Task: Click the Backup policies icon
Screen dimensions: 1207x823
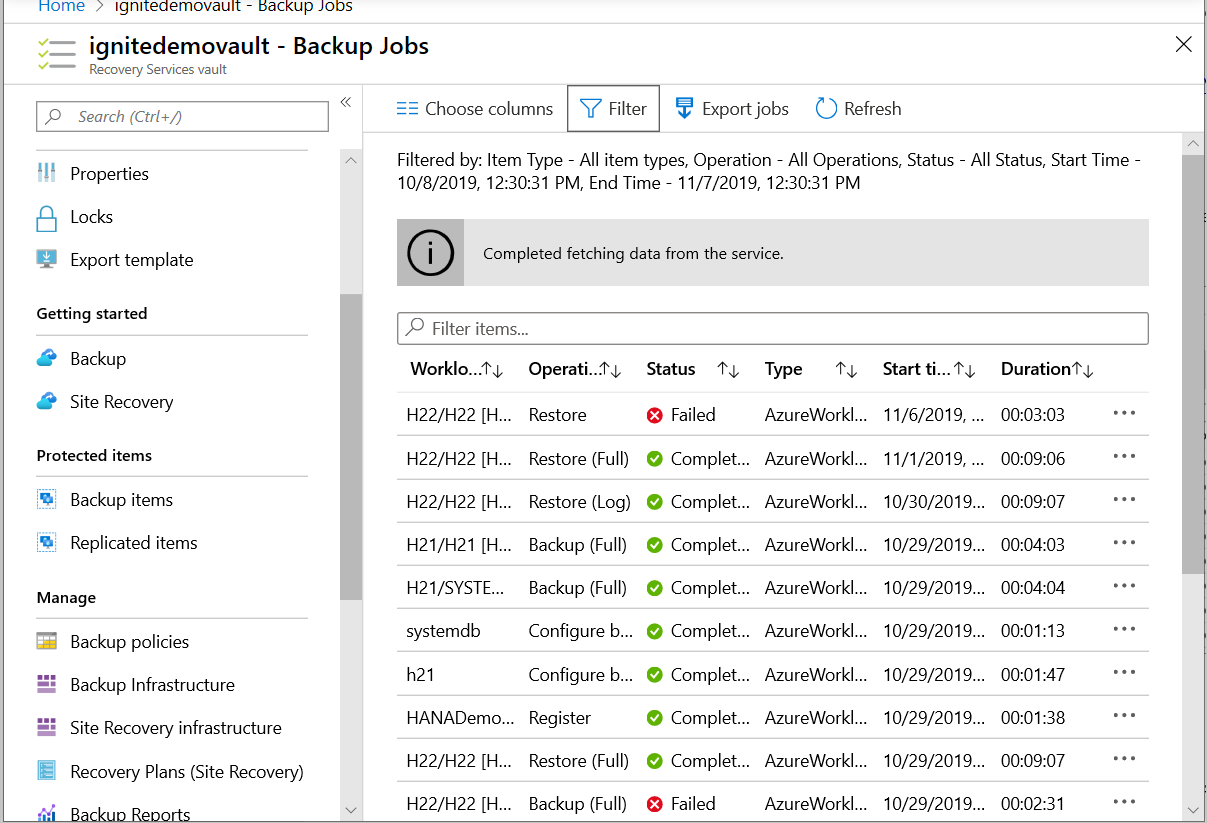Action: click(48, 641)
